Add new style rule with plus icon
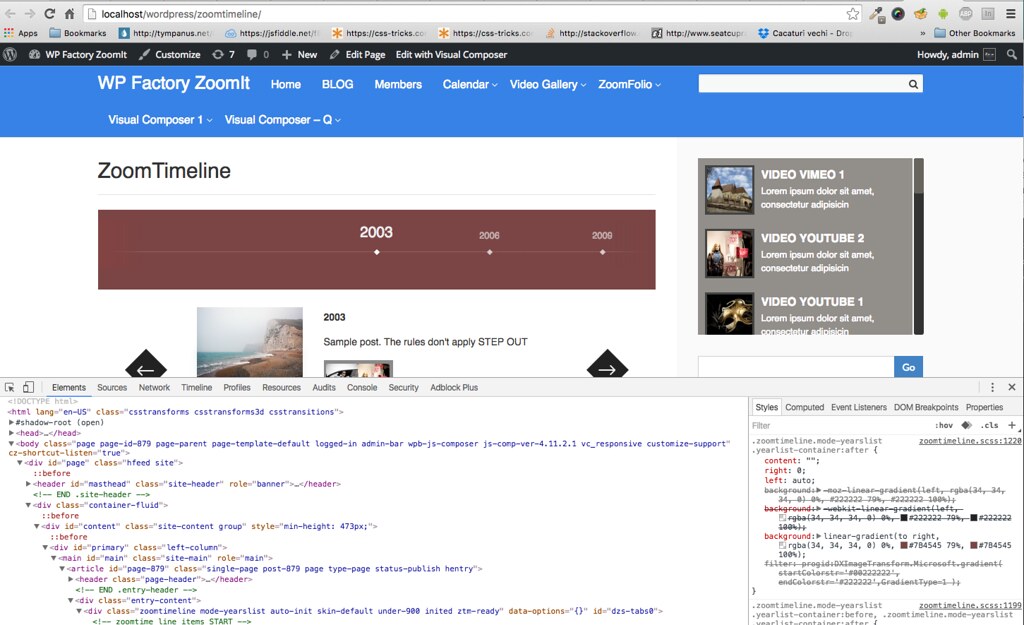This screenshot has width=1024, height=625. click(x=1012, y=425)
